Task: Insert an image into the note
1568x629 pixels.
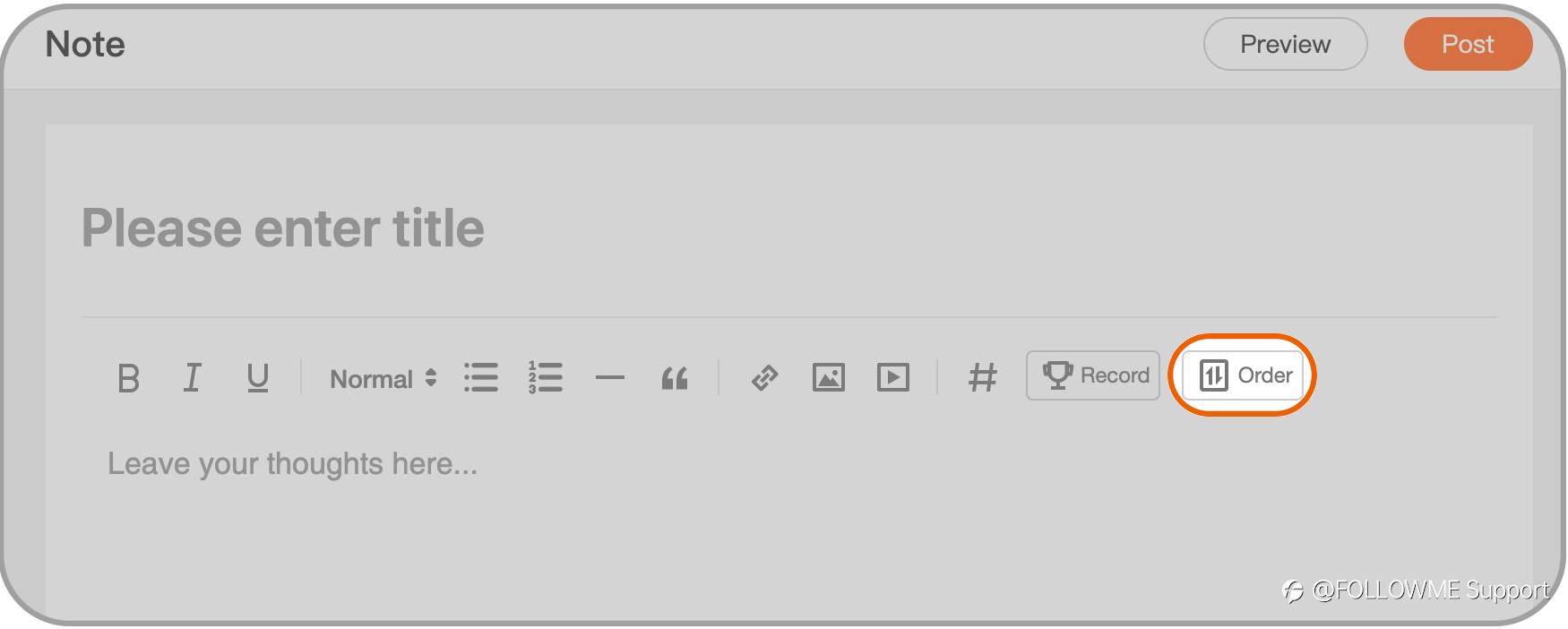Action: [x=829, y=377]
